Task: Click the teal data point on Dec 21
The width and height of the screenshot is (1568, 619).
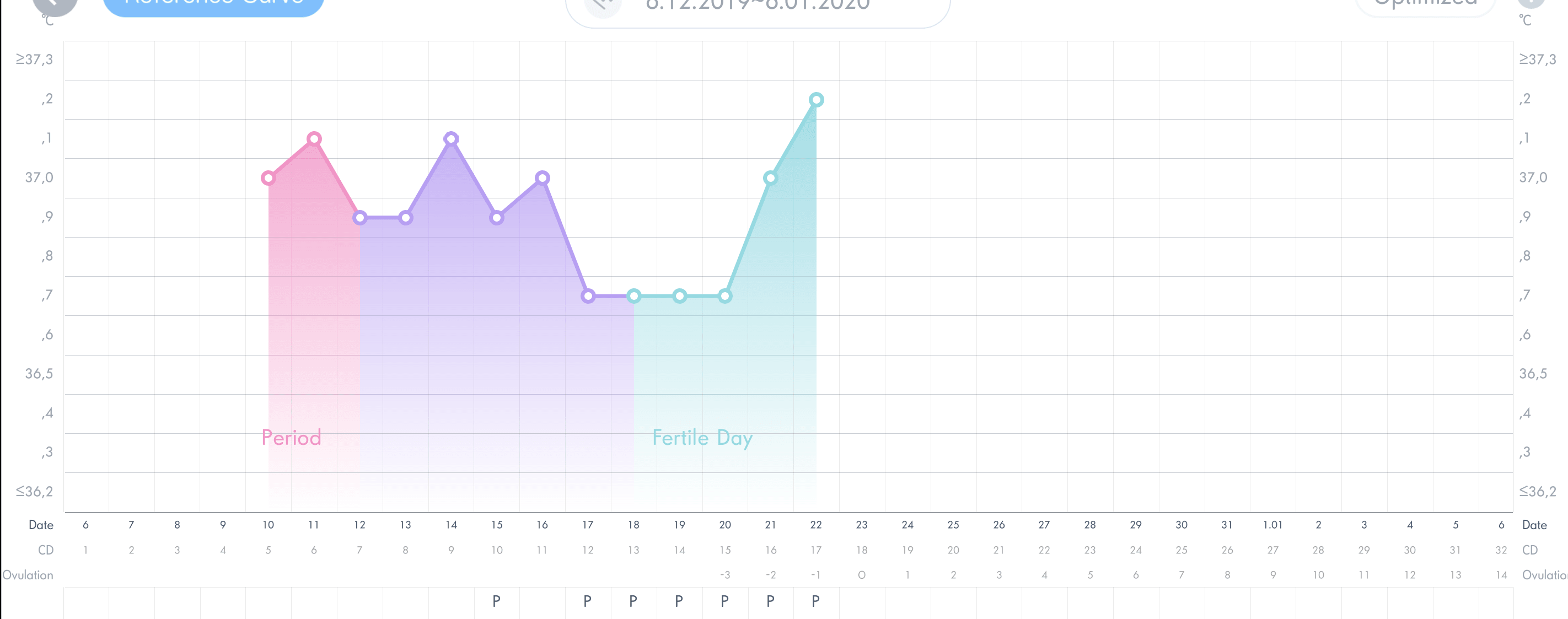Action: point(771,177)
